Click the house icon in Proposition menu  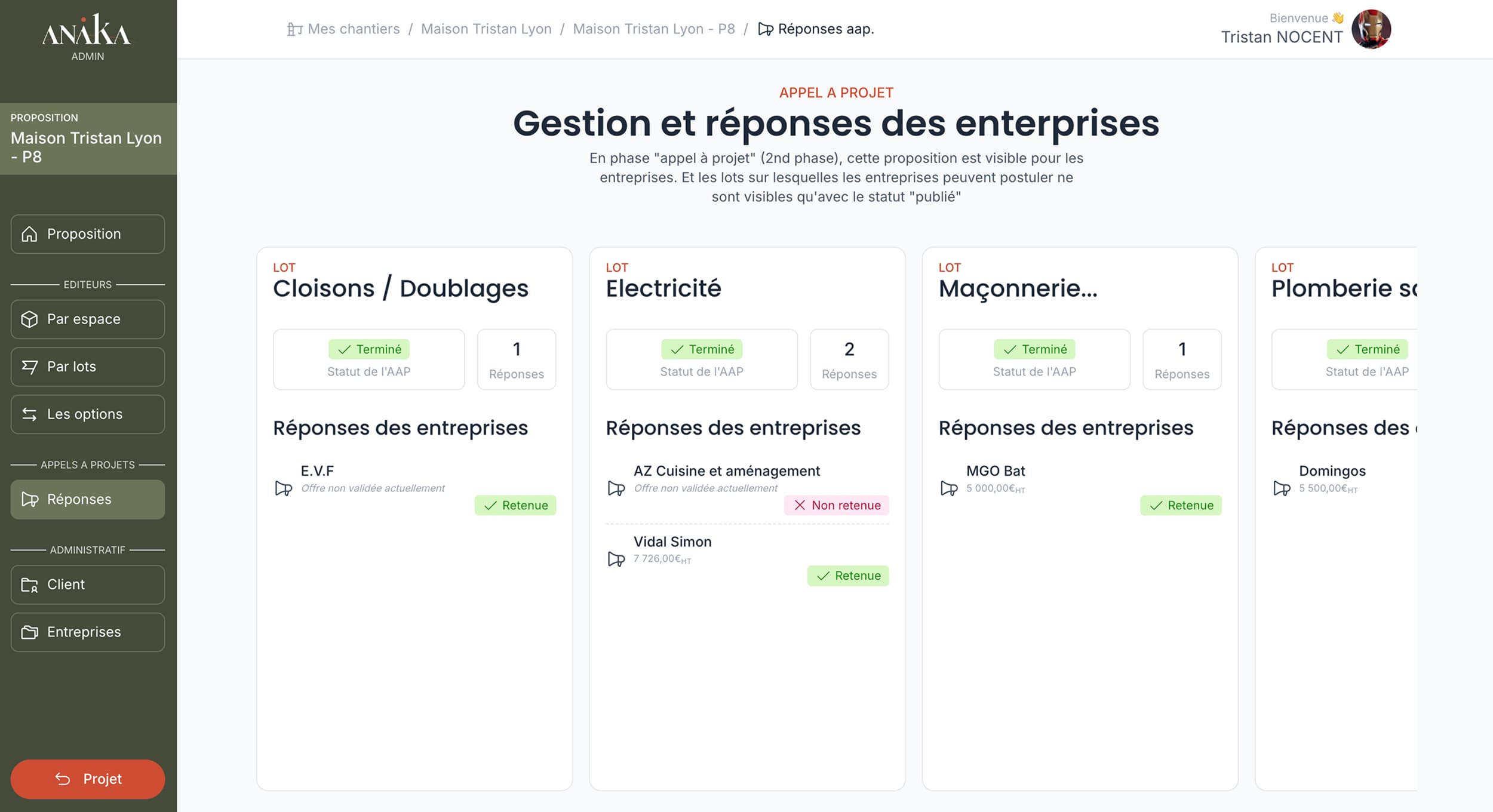(29, 234)
